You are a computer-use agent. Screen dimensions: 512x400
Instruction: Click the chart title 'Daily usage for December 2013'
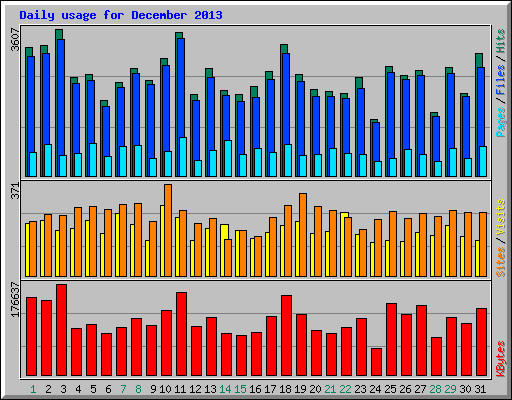click(121, 15)
